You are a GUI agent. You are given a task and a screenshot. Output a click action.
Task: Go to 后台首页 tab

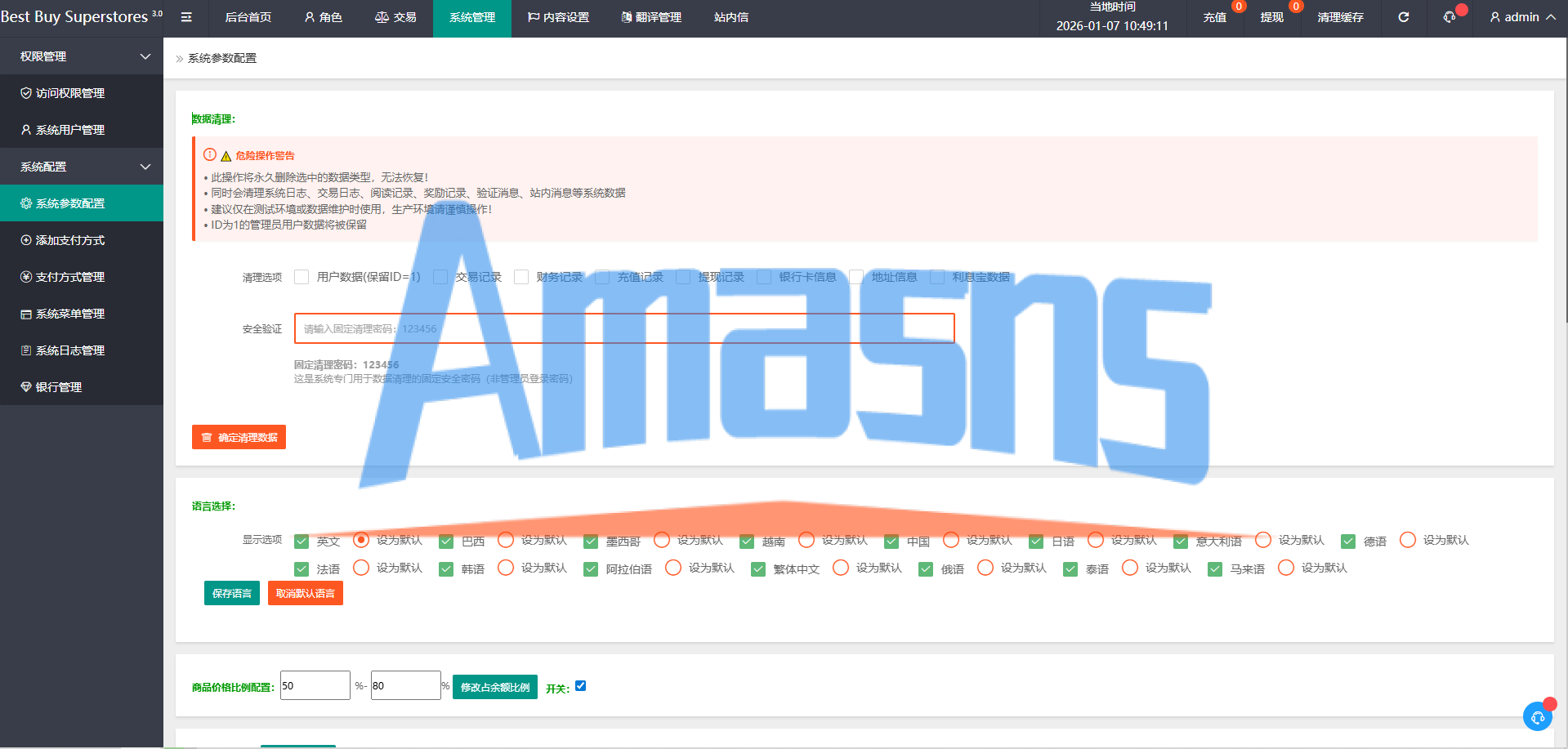tap(248, 17)
